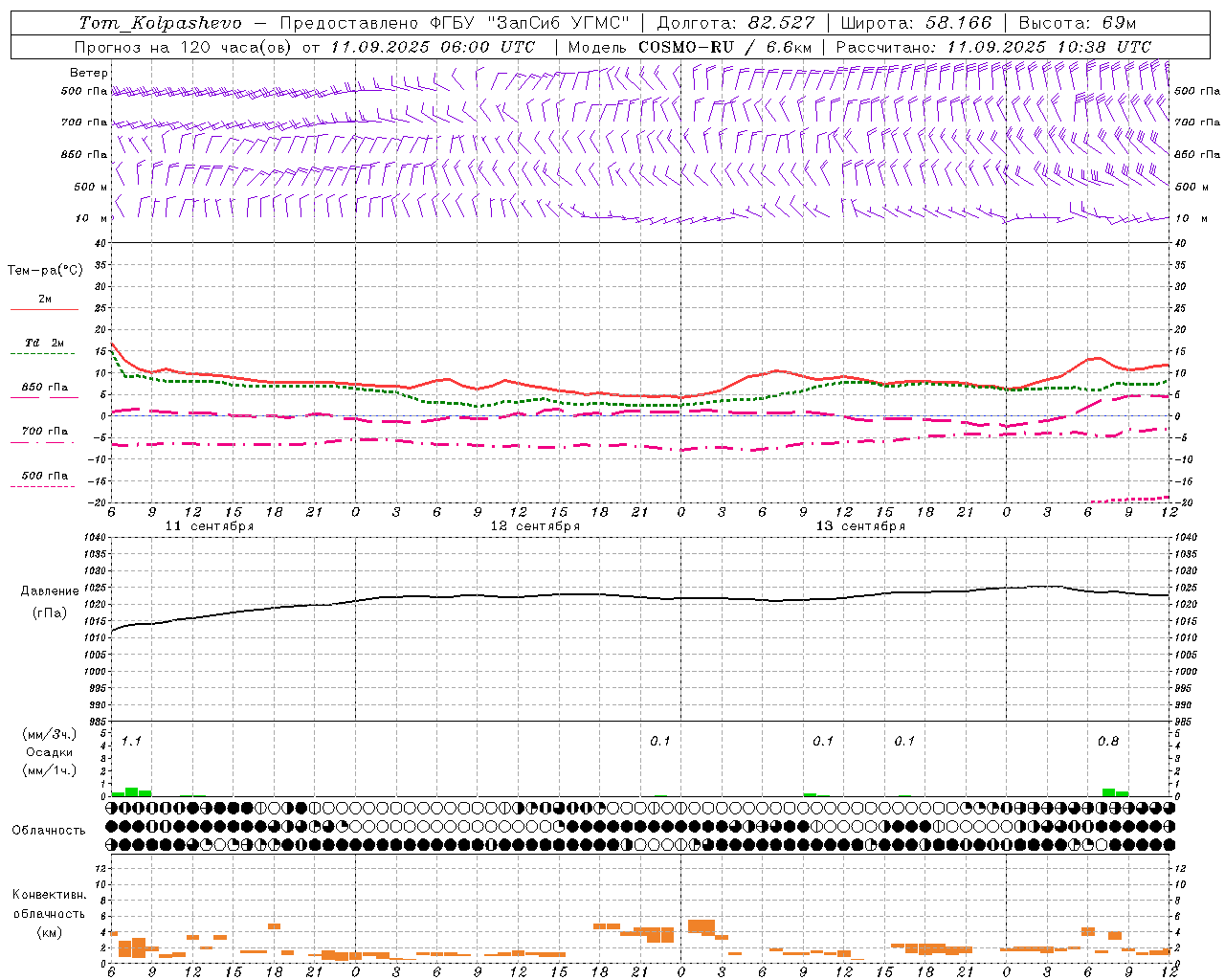Screen dimensions: 1225x980
Task: Click the legend line under 850 гПа entry
Action: 44,398
